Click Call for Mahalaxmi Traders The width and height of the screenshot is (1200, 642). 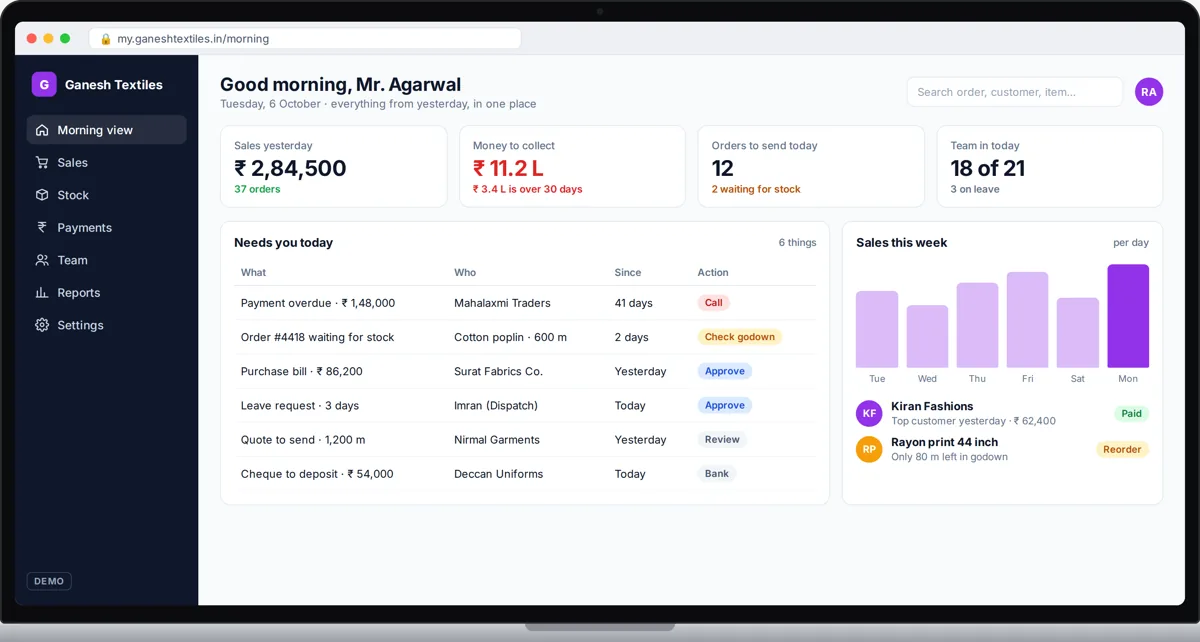[x=714, y=303]
